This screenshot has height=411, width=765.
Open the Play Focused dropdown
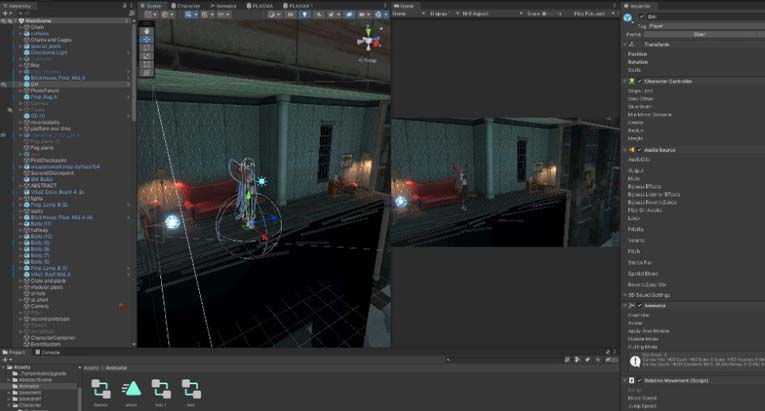(x=593, y=14)
